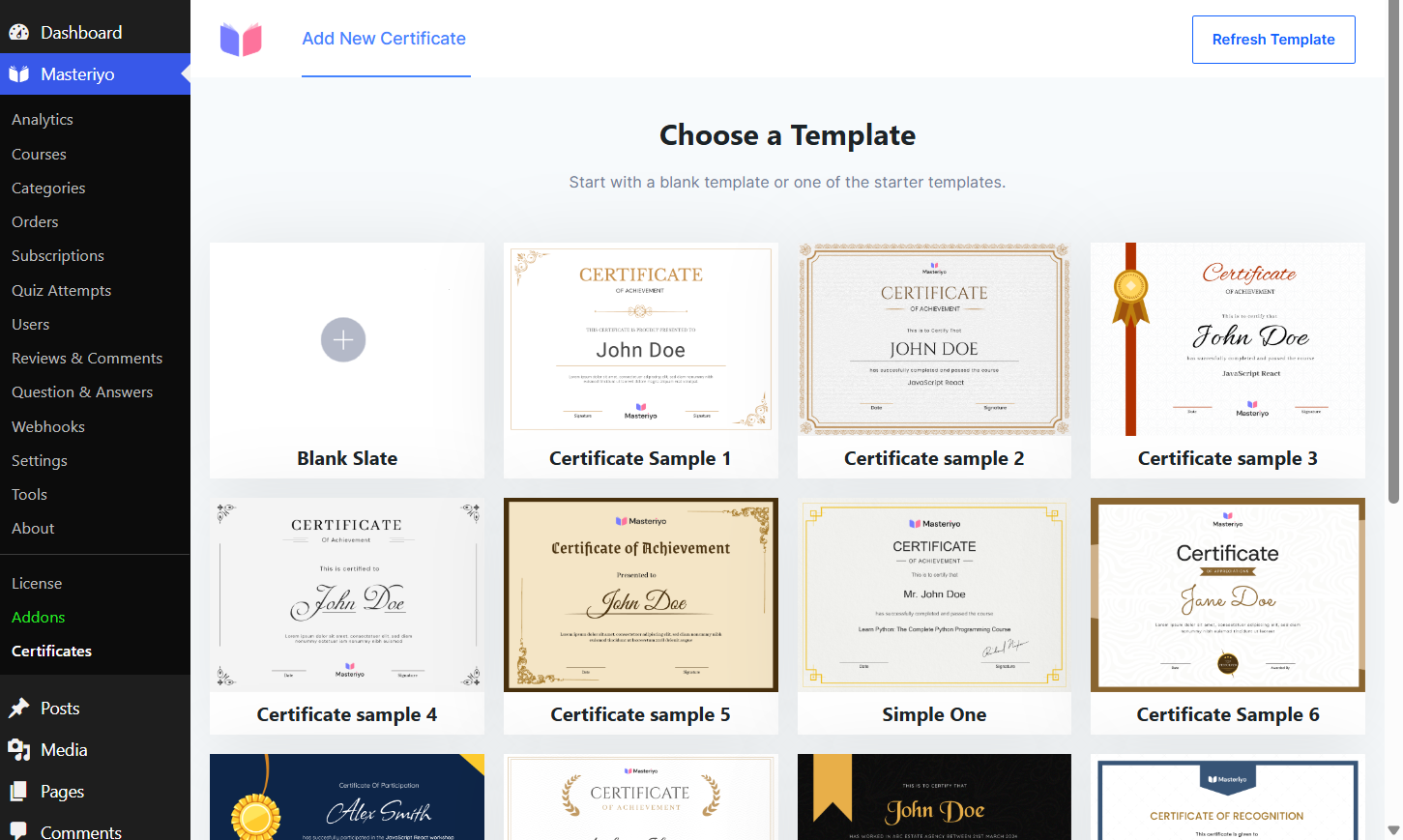Viewport: 1403px width, 840px height.
Task: Open the Courses menu item
Action: (x=39, y=154)
